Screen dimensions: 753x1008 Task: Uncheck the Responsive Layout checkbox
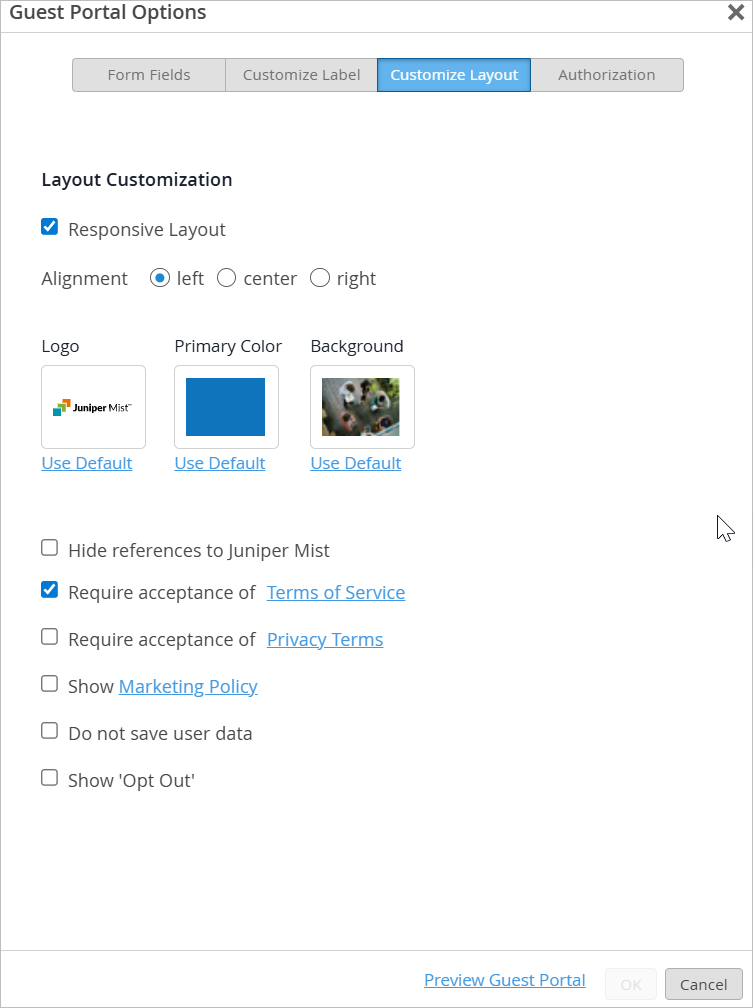coord(49,227)
